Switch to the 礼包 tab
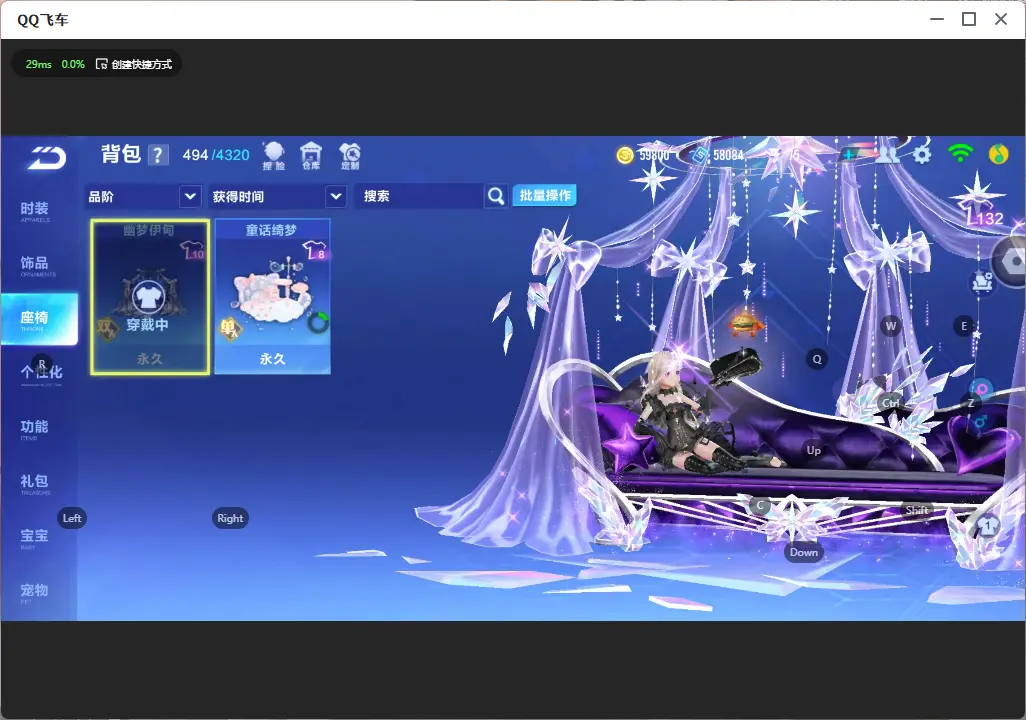1026x720 pixels. click(x=35, y=482)
